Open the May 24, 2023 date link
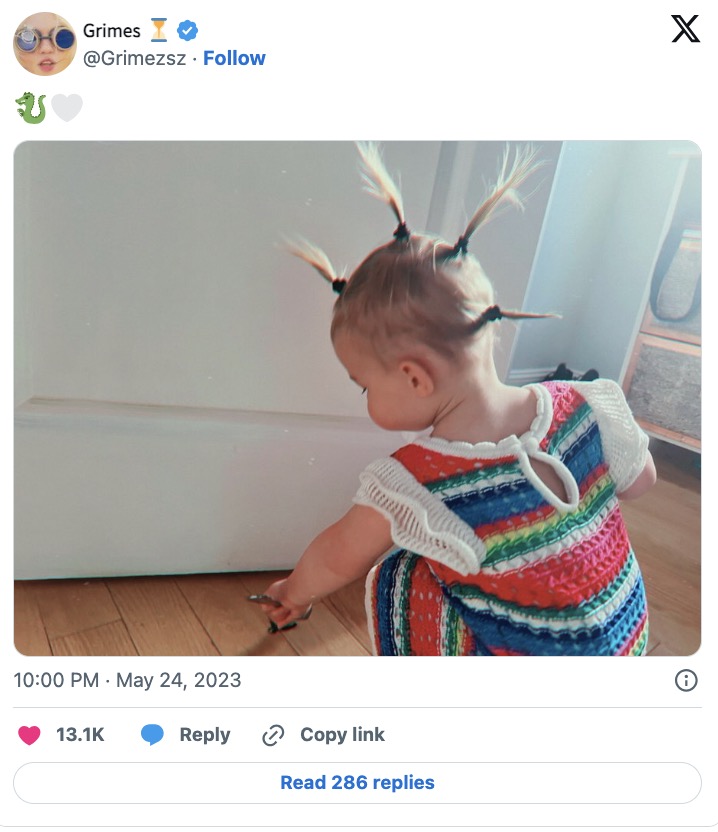 coord(179,680)
